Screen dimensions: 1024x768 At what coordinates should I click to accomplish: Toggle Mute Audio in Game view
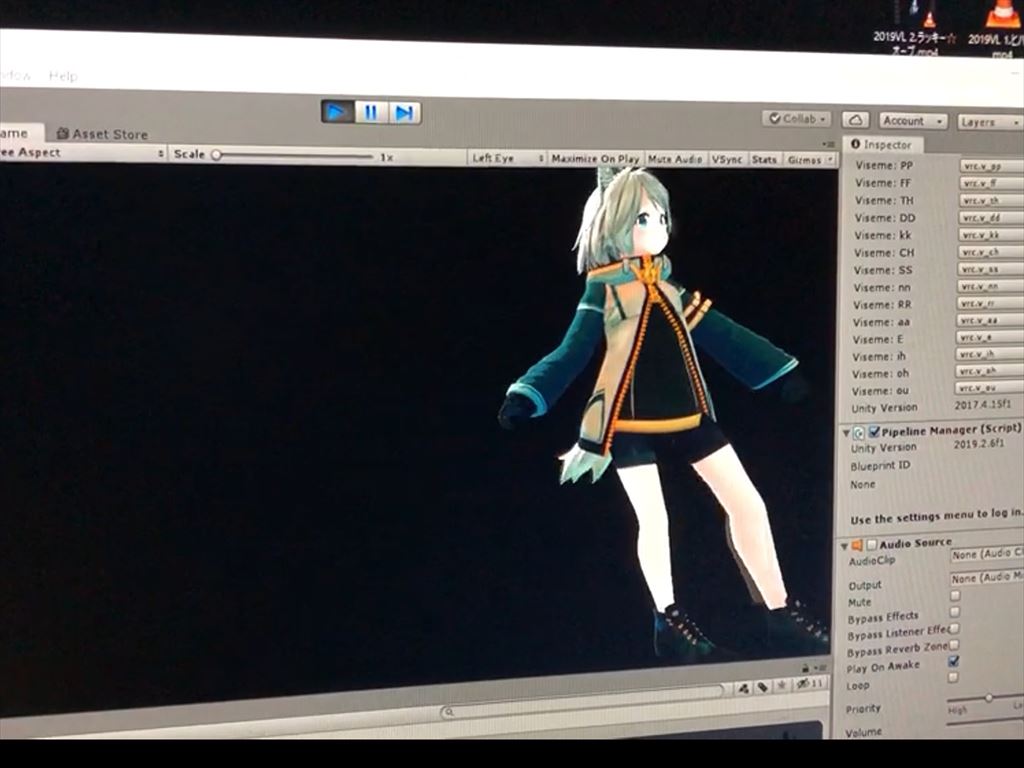[x=675, y=159]
